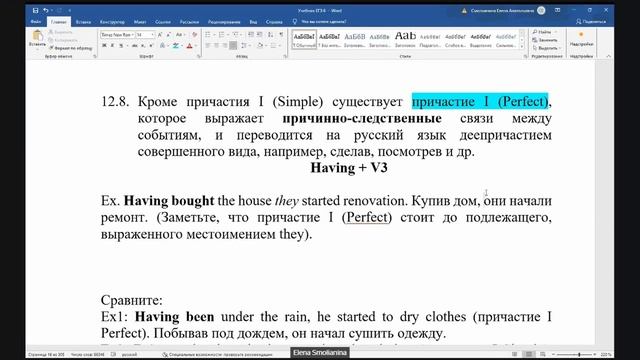The height and width of the screenshot is (360, 640).
Task: Align text to the right
Action: click(x=224, y=46)
